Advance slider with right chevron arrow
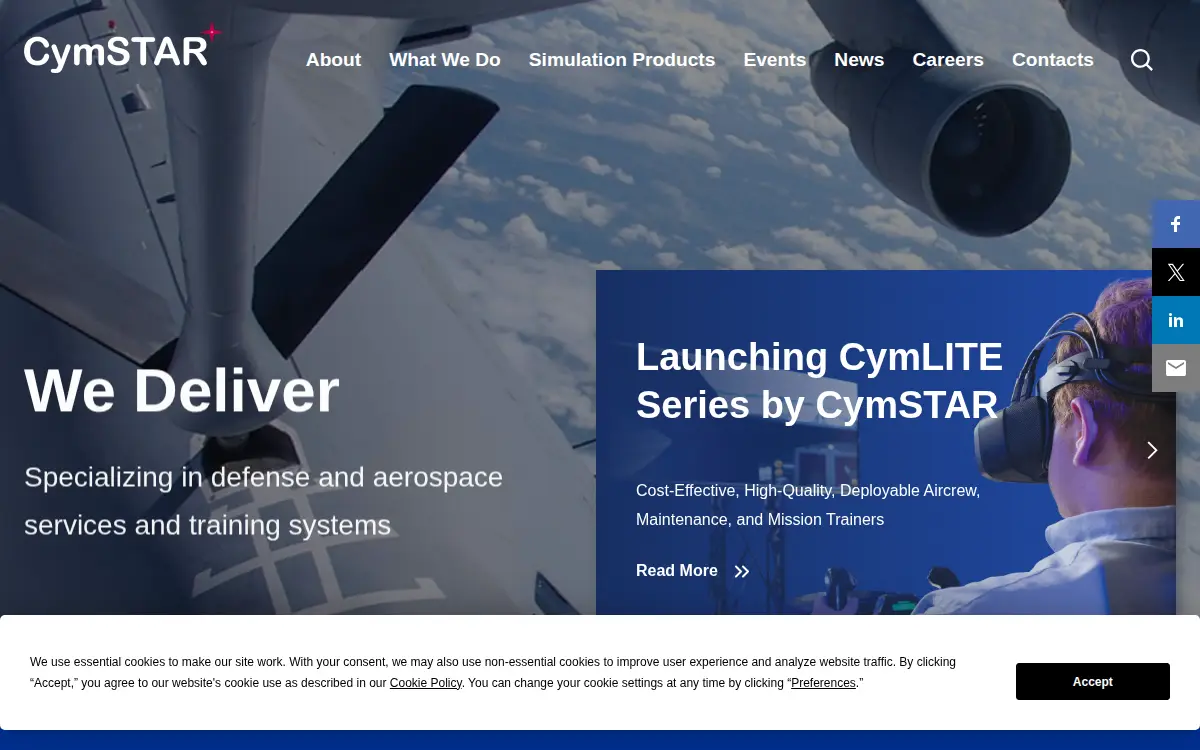This screenshot has height=750, width=1200. tap(1152, 450)
